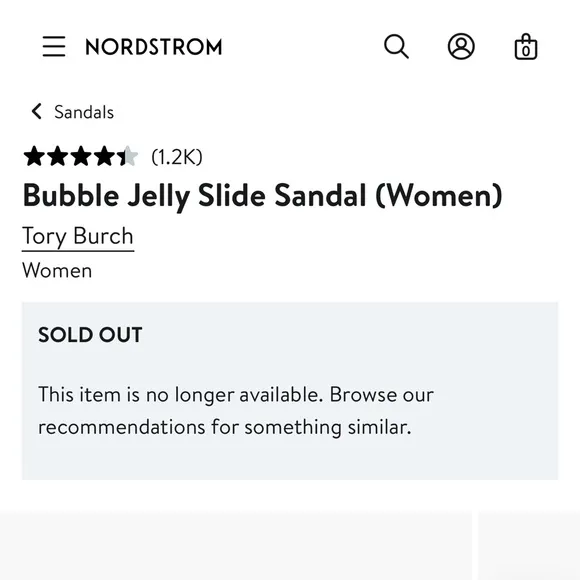Visit the Tory Burch brand link
Viewport: 580px width, 580px height.
pos(78,237)
